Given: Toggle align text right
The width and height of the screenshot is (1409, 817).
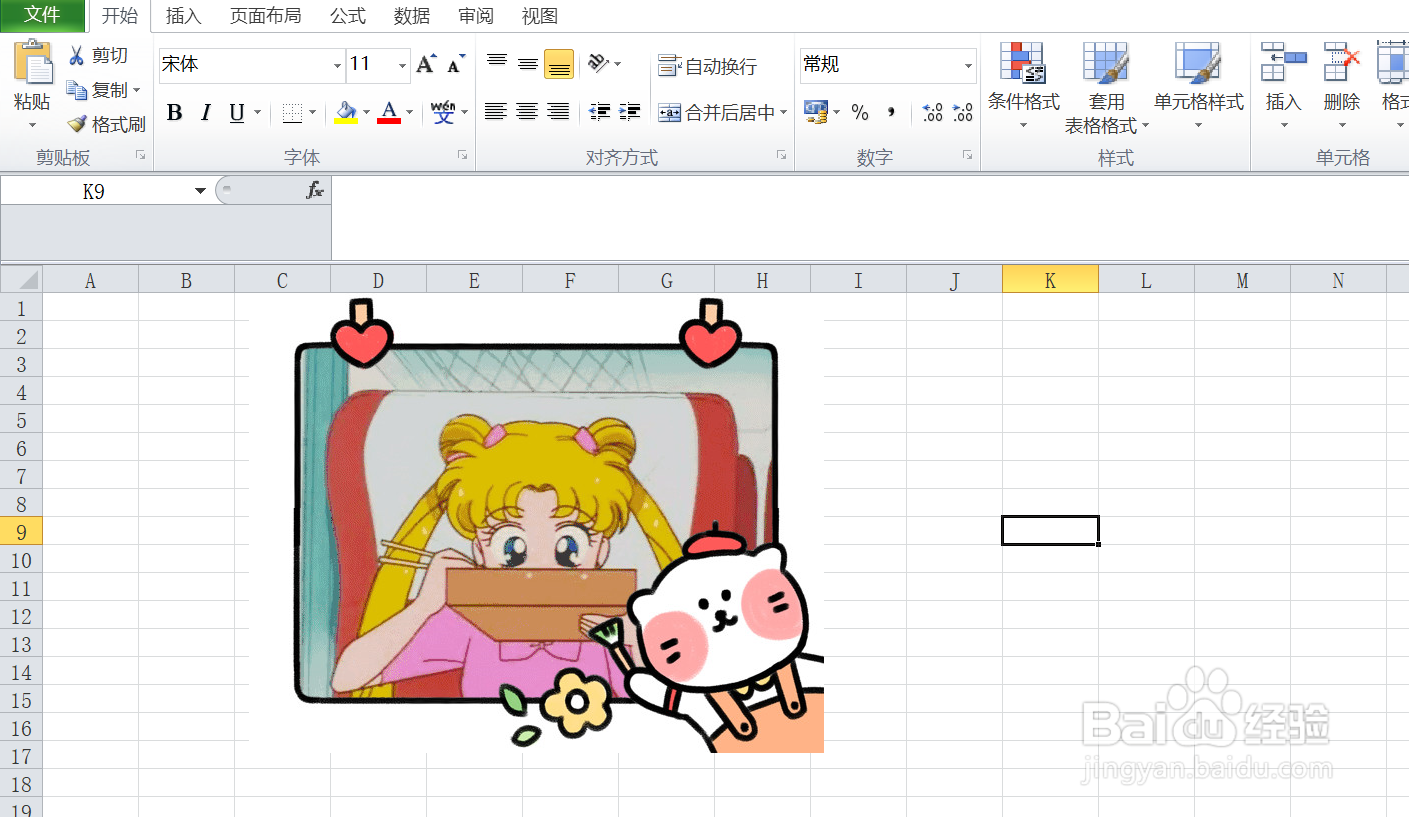Looking at the screenshot, I should coord(558,112).
